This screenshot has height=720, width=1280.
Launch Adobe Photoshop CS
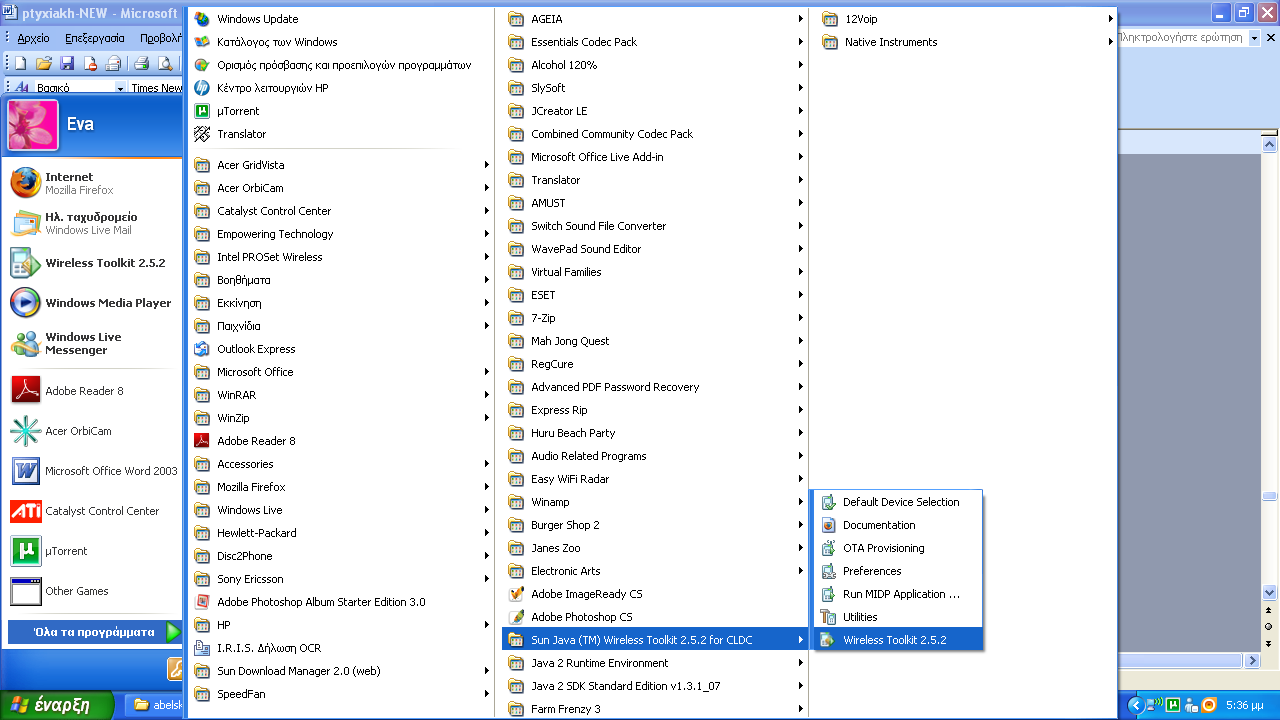655,617
